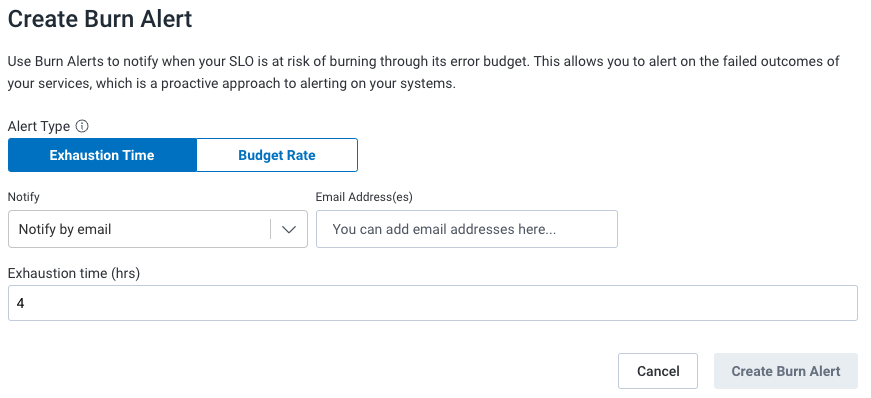Click the 'proactive approach' description line
871x398 pixels.
coord(232,85)
